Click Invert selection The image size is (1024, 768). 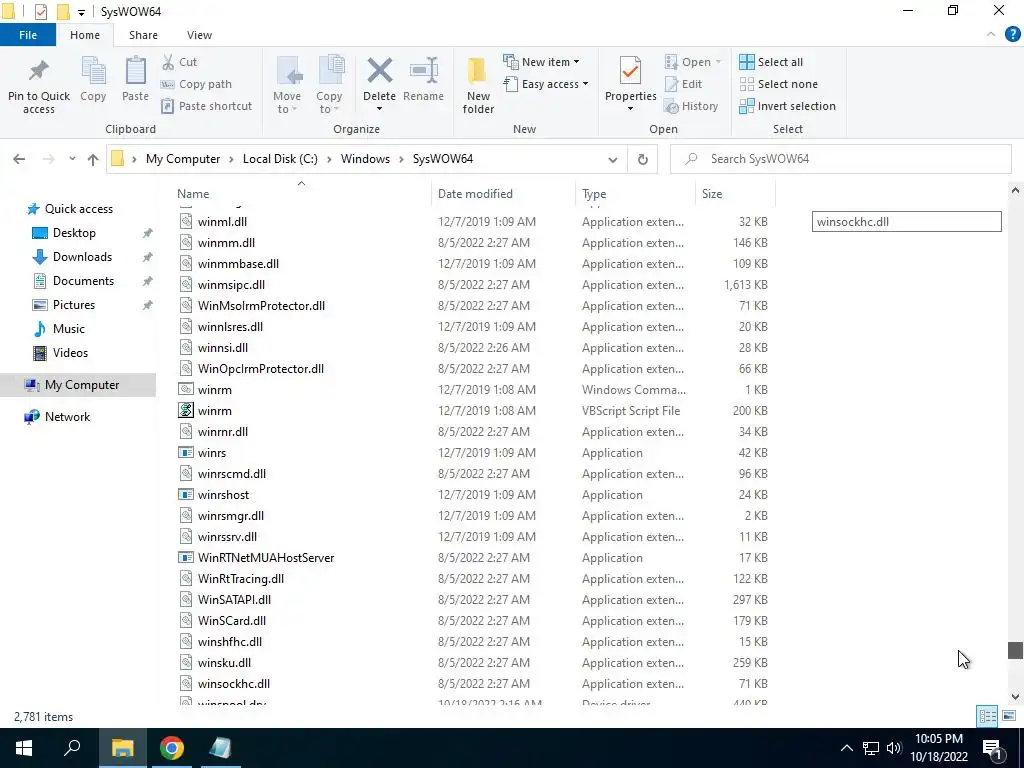(x=788, y=106)
